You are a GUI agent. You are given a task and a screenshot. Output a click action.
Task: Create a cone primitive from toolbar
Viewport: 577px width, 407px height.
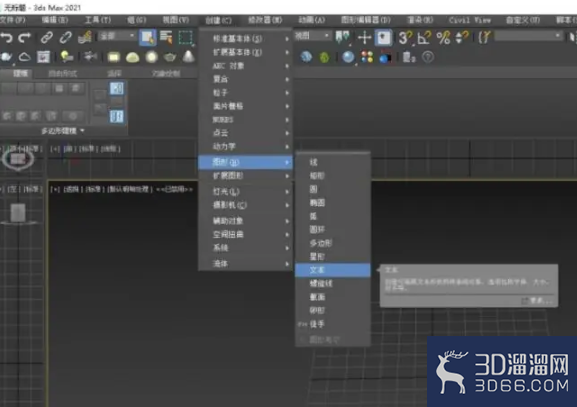[x=188, y=56]
